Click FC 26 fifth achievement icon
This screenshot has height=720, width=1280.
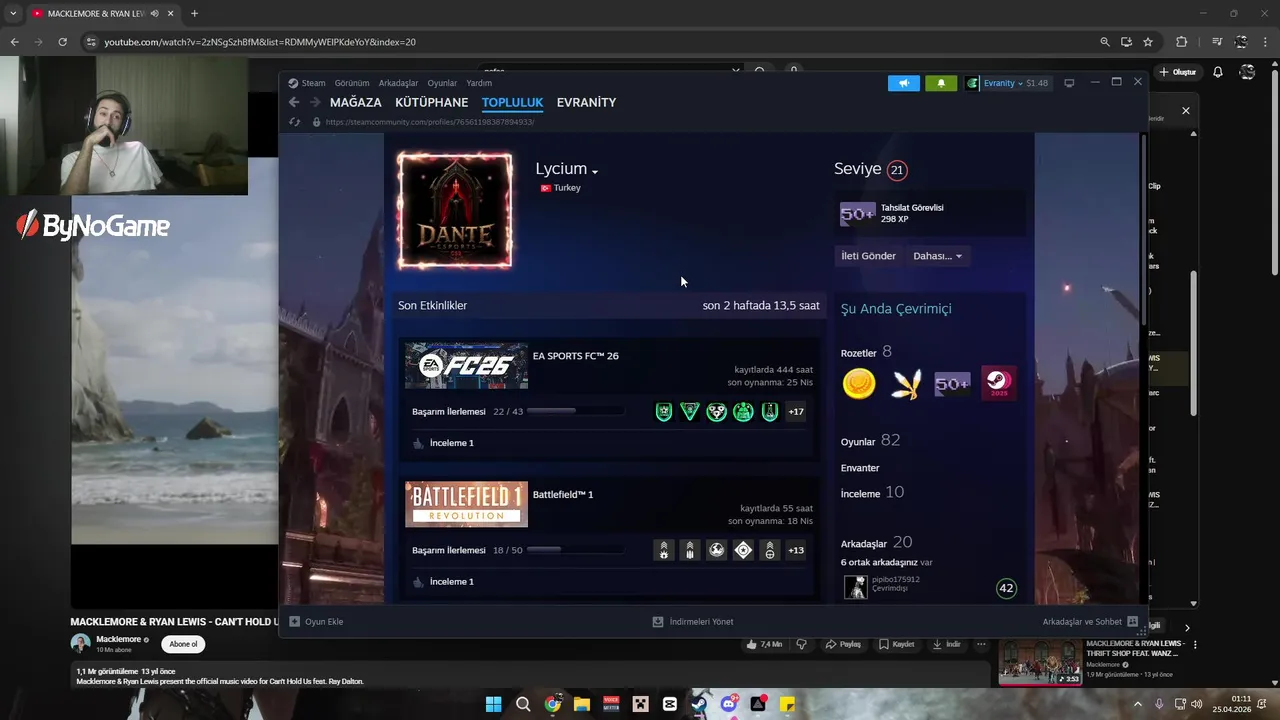click(x=770, y=412)
